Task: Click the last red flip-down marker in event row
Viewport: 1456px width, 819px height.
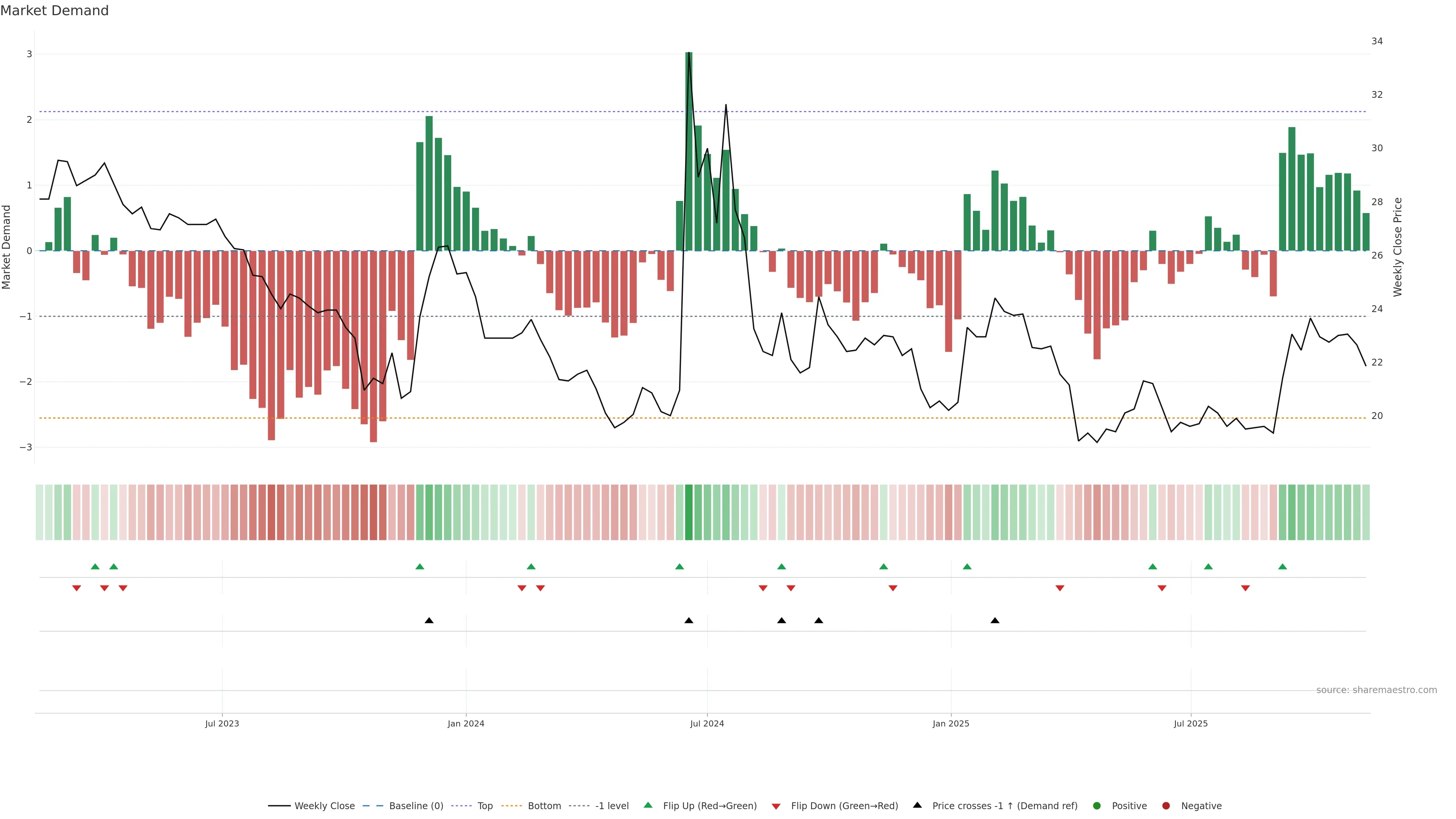Action: click(x=1245, y=588)
